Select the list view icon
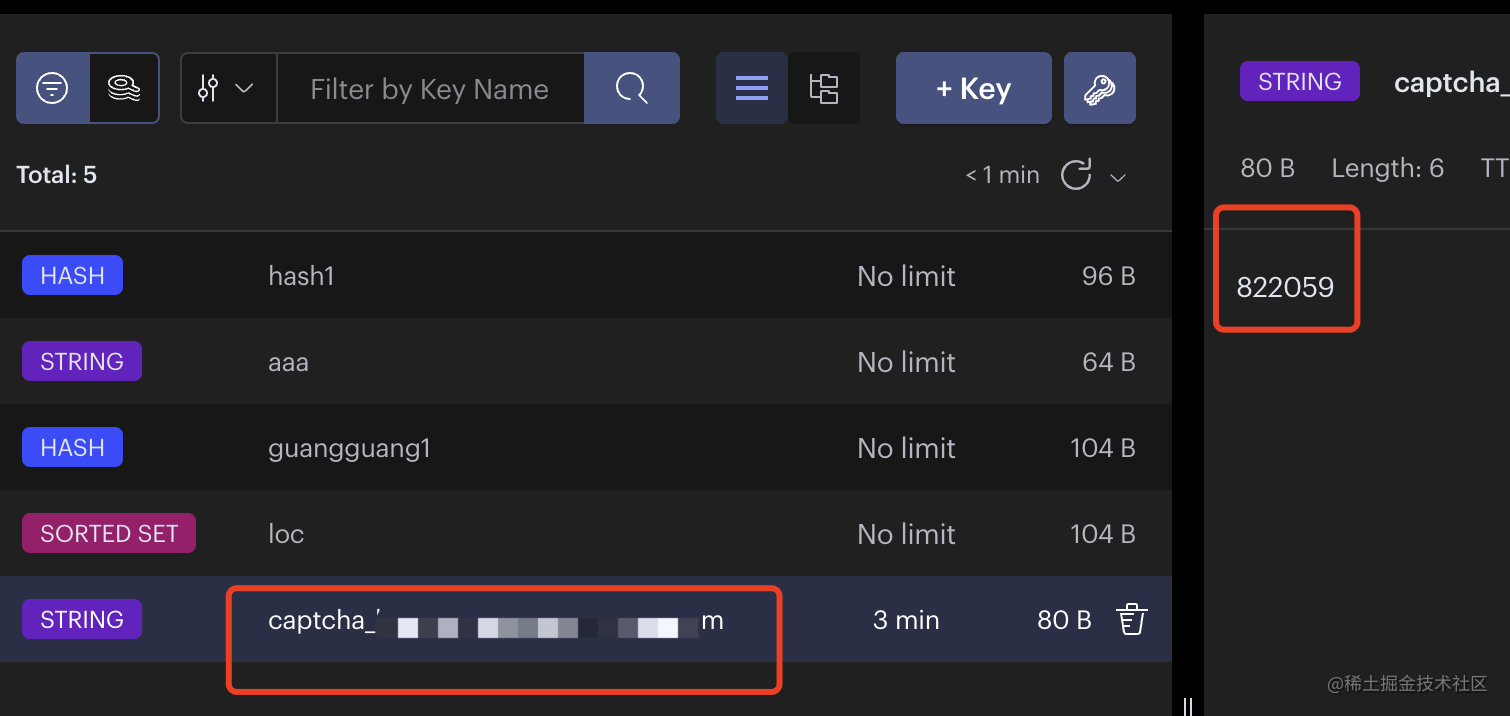1510x716 pixels. point(752,88)
